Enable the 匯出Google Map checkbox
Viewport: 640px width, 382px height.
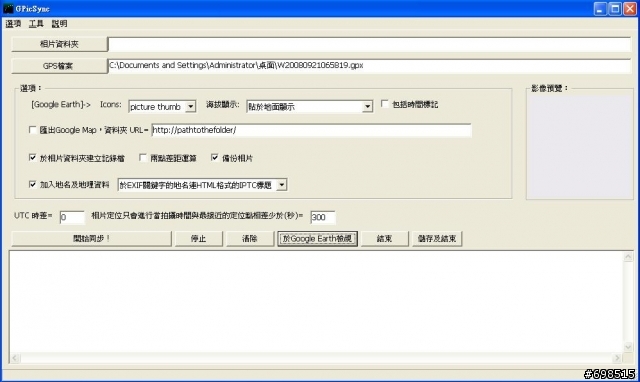click(x=33, y=130)
